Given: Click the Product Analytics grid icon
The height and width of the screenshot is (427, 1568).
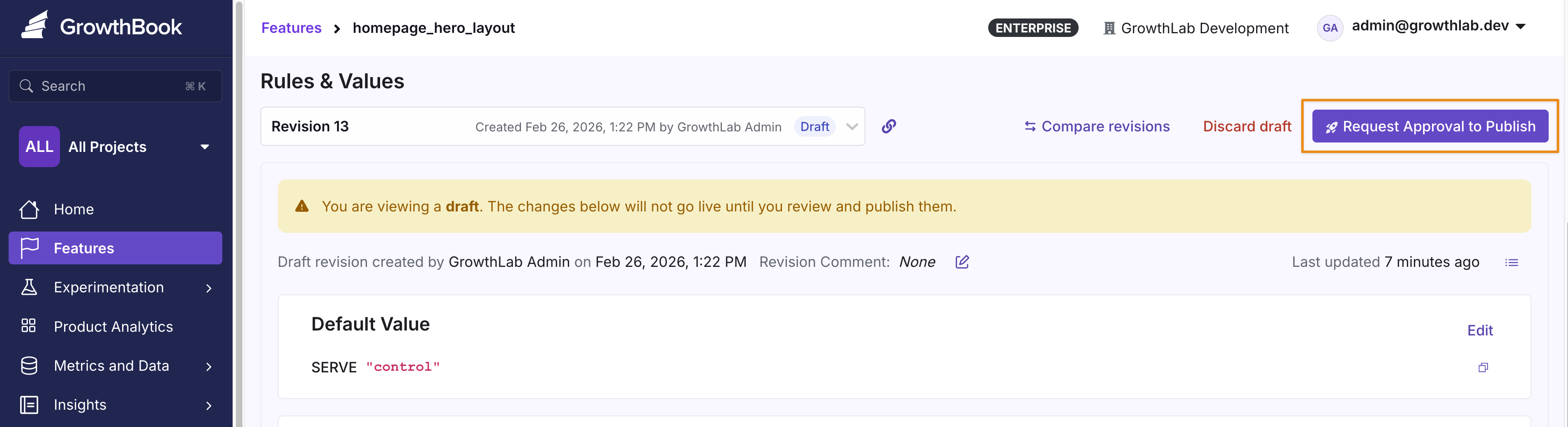Looking at the screenshot, I should [29, 326].
